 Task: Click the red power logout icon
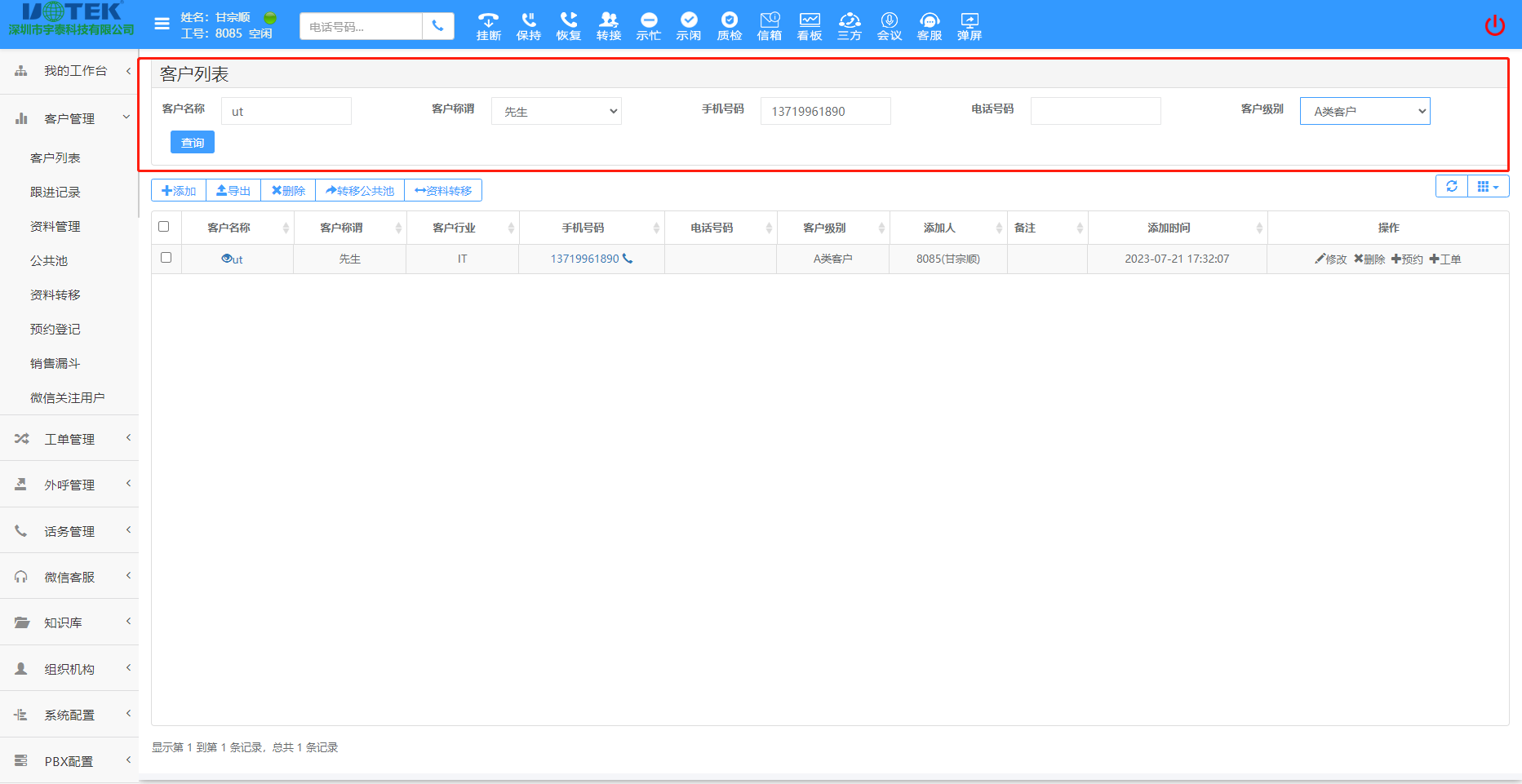click(1494, 25)
